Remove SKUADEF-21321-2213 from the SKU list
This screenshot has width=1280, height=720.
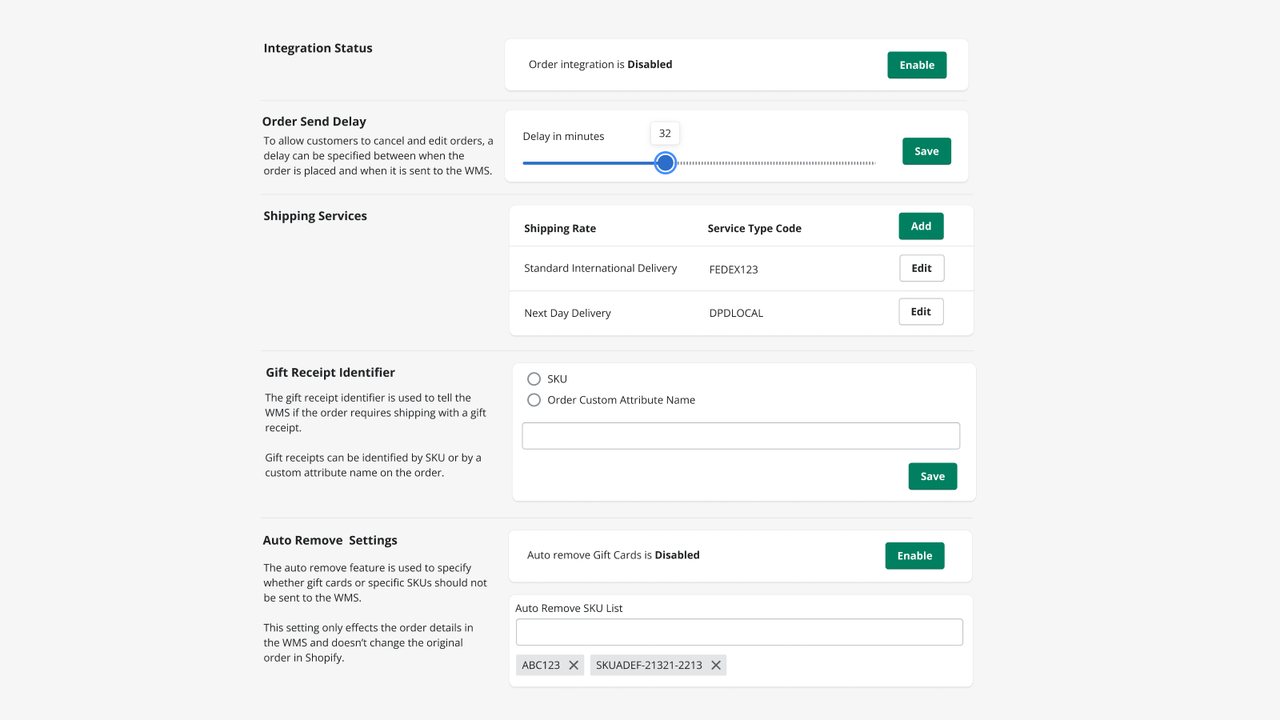pyautogui.click(x=716, y=664)
